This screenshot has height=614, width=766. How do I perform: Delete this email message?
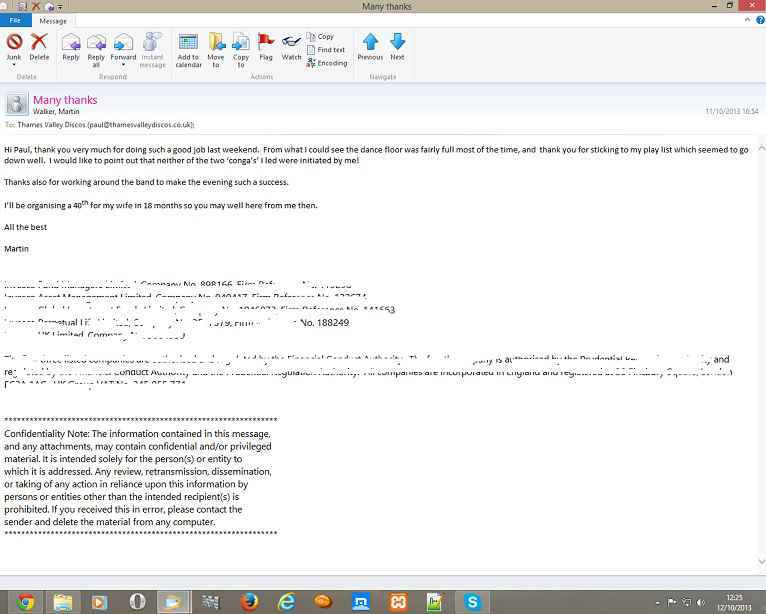click(x=39, y=42)
